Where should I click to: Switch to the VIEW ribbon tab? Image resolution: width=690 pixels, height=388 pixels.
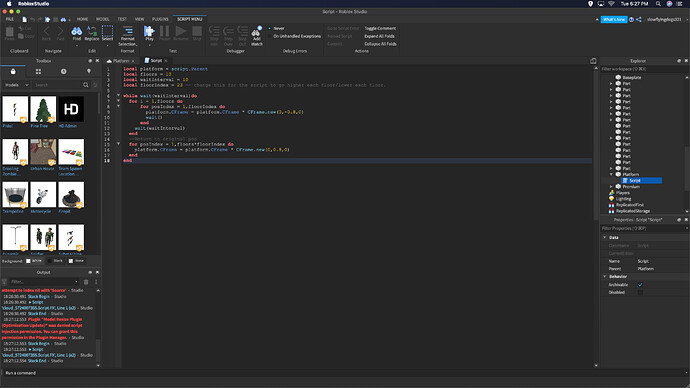pos(139,19)
